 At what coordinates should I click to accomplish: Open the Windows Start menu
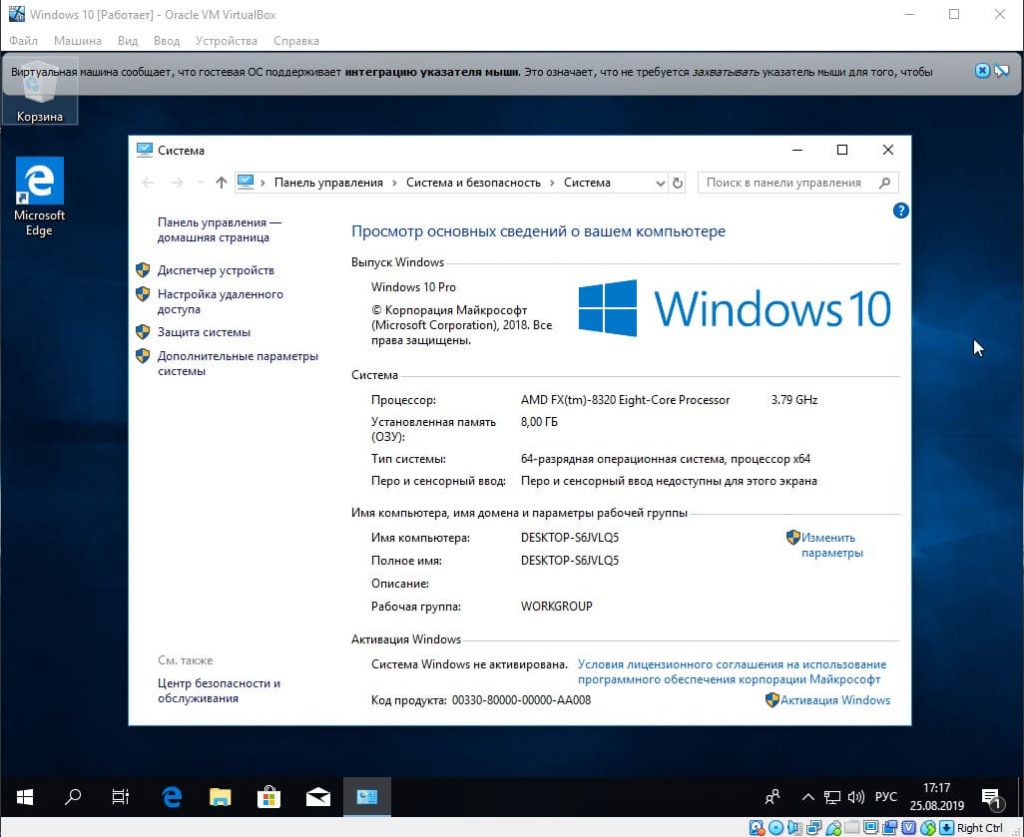tap(25, 797)
